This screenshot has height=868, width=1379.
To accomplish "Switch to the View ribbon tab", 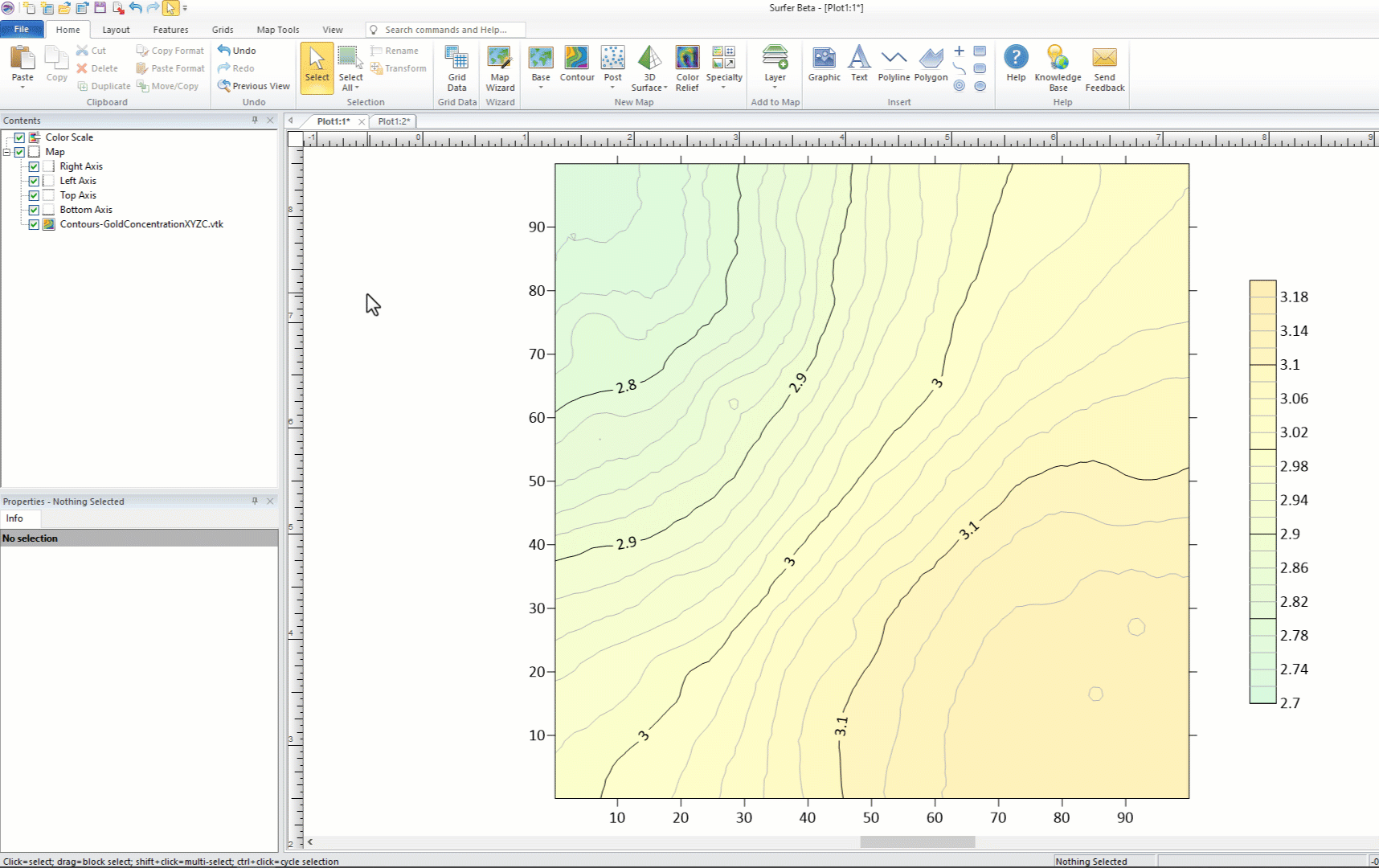I will point(332,30).
